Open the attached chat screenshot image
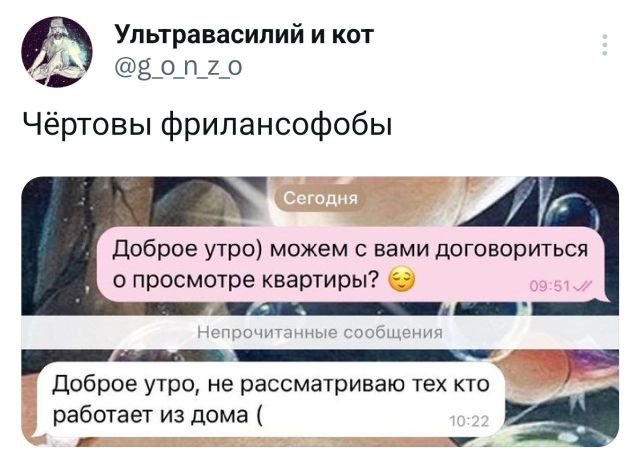 pyautogui.click(x=320, y=311)
